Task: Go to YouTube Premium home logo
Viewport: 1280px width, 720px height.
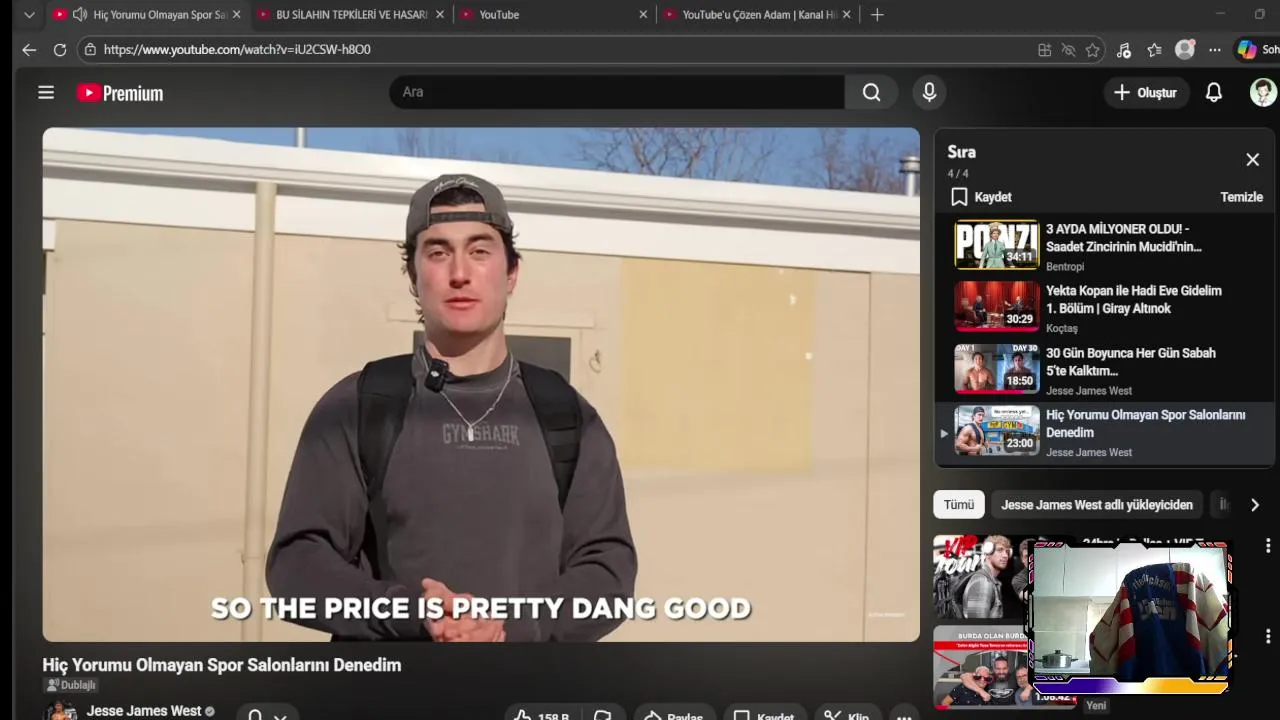Action: pos(120,93)
